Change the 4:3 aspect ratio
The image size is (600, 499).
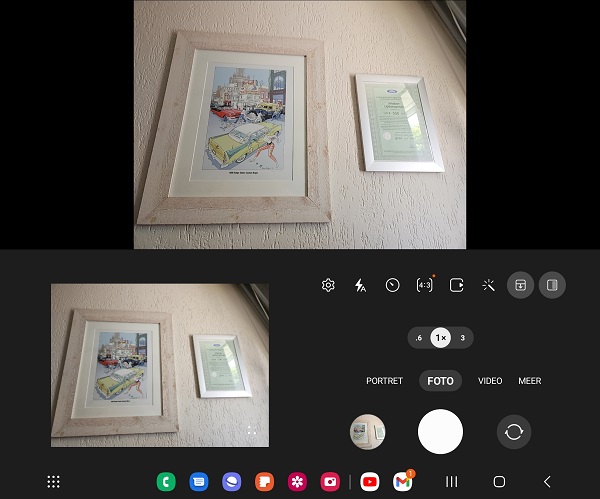(424, 285)
